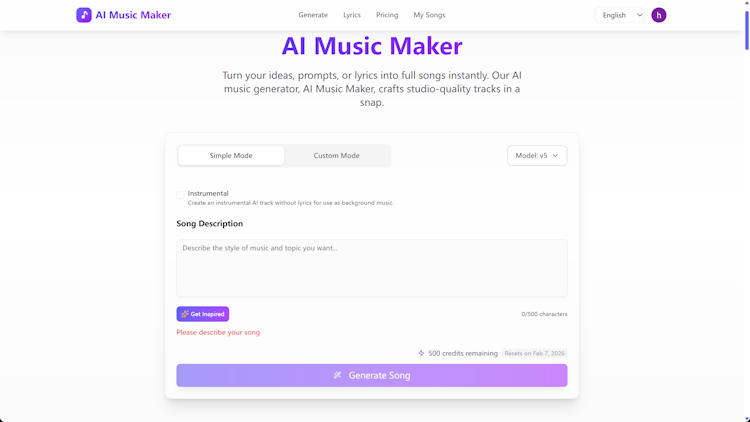Go to Generate in navigation
Image resolution: width=750 pixels, height=422 pixels.
(313, 15)
